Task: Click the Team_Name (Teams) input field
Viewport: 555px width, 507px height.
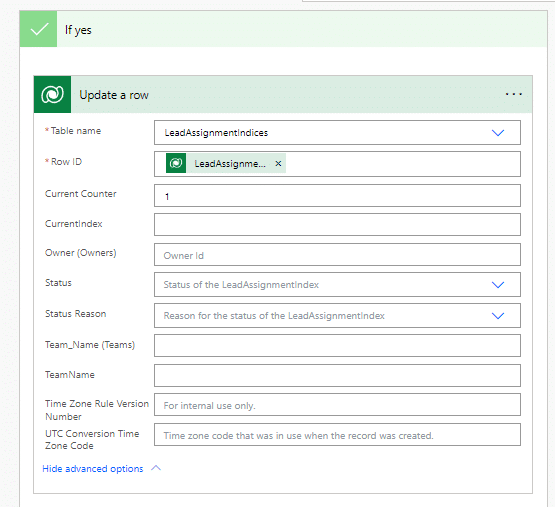Action: point(337,346)
